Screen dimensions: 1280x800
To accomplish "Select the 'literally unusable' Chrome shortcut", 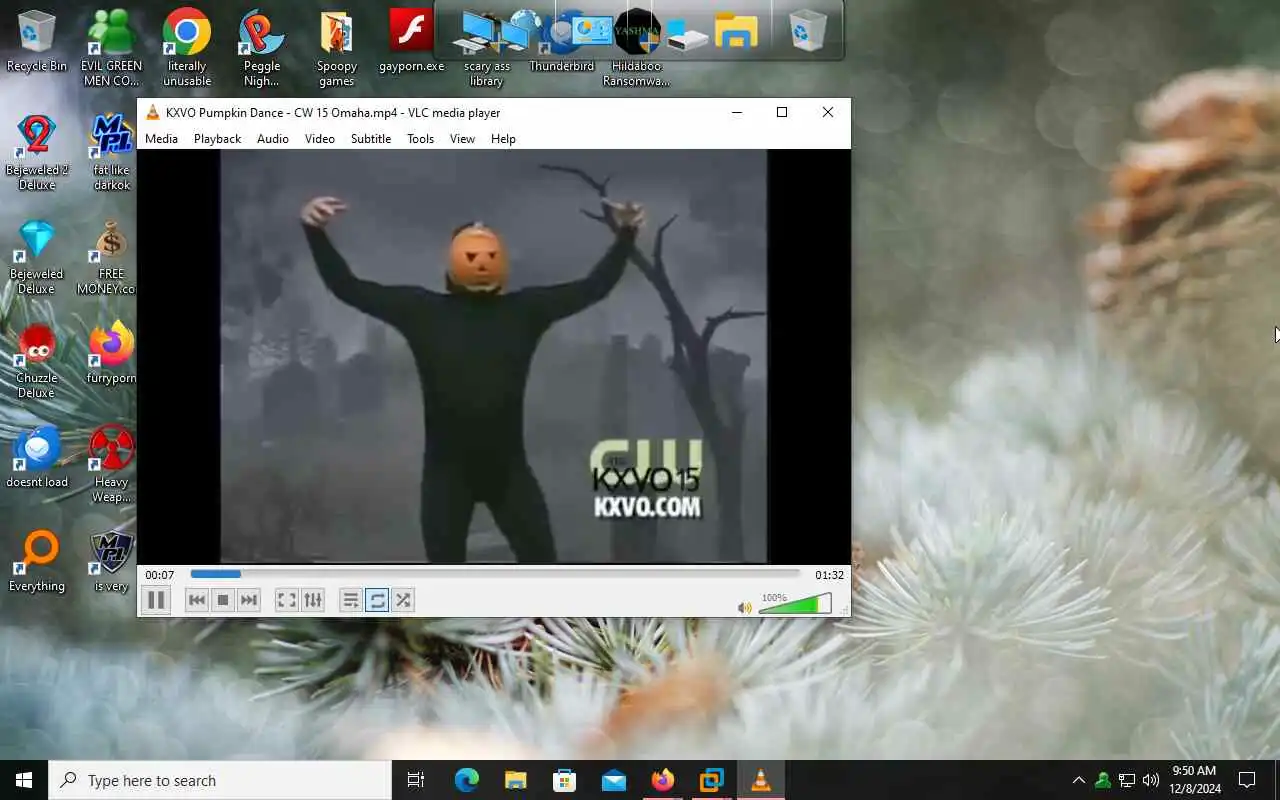I will pos(187,47).
